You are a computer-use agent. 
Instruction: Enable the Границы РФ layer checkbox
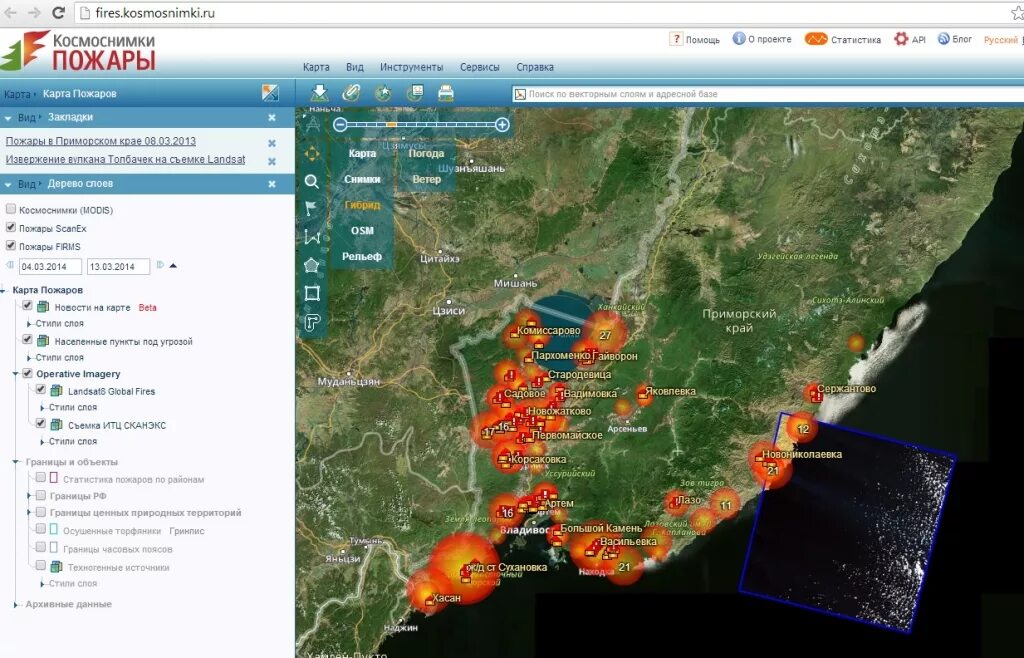click(40, 495)
